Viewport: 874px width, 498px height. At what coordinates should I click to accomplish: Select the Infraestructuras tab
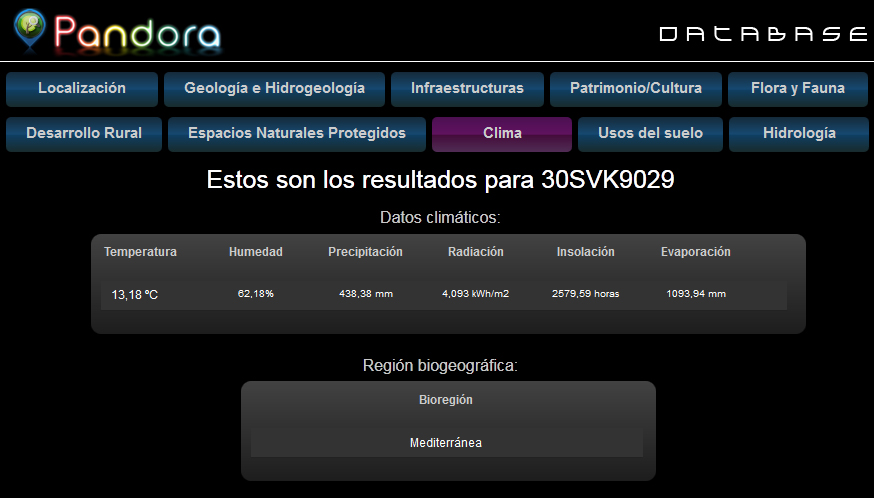(x=467, y=88)
